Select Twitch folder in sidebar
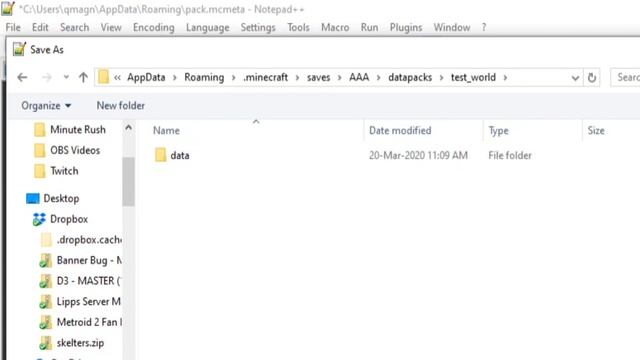The image size is (640, 360). click(x=64, y=171)
